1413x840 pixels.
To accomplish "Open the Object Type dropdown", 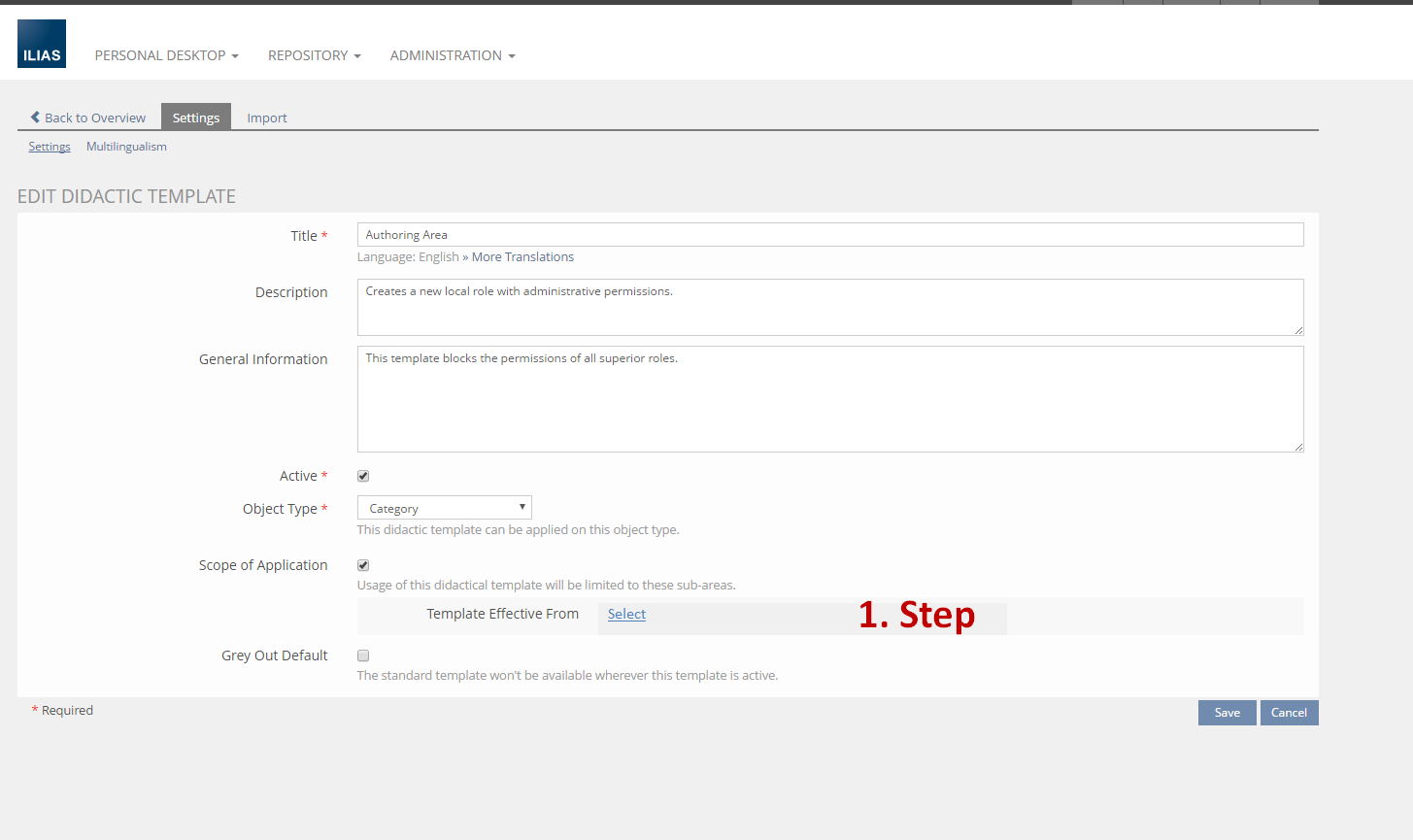I will pyautogui.click(x=444, y=508).
